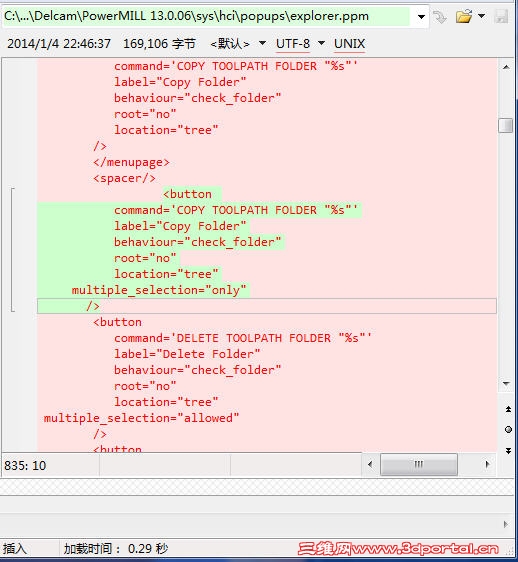Click the vertical scrollbar thumb
Image resolution: width=518 pixels, height=562 pixels.
click(x=506, y=126)
